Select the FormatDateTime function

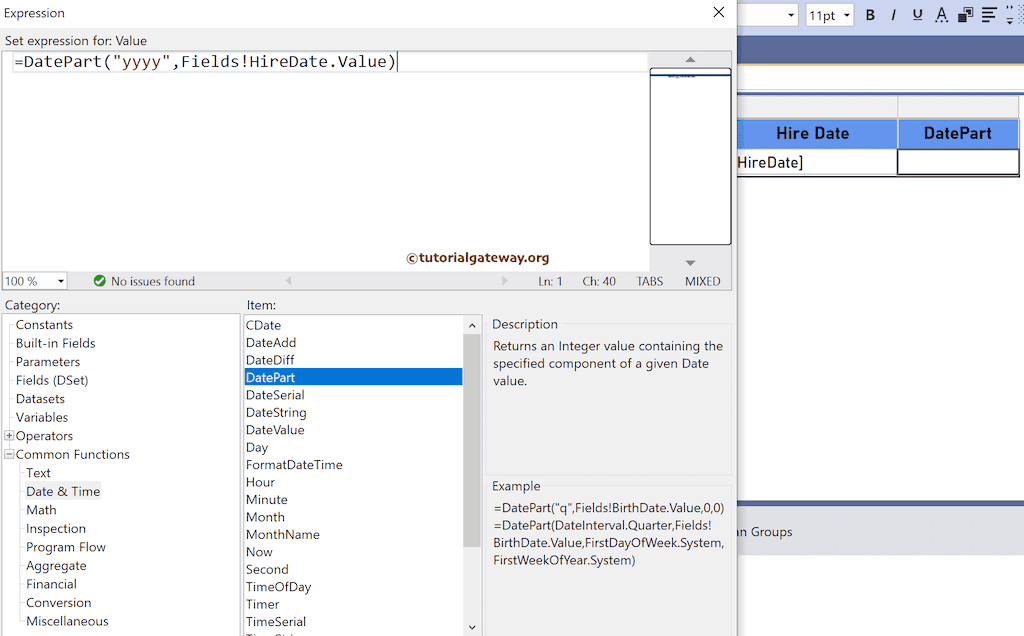pos(294,464)
